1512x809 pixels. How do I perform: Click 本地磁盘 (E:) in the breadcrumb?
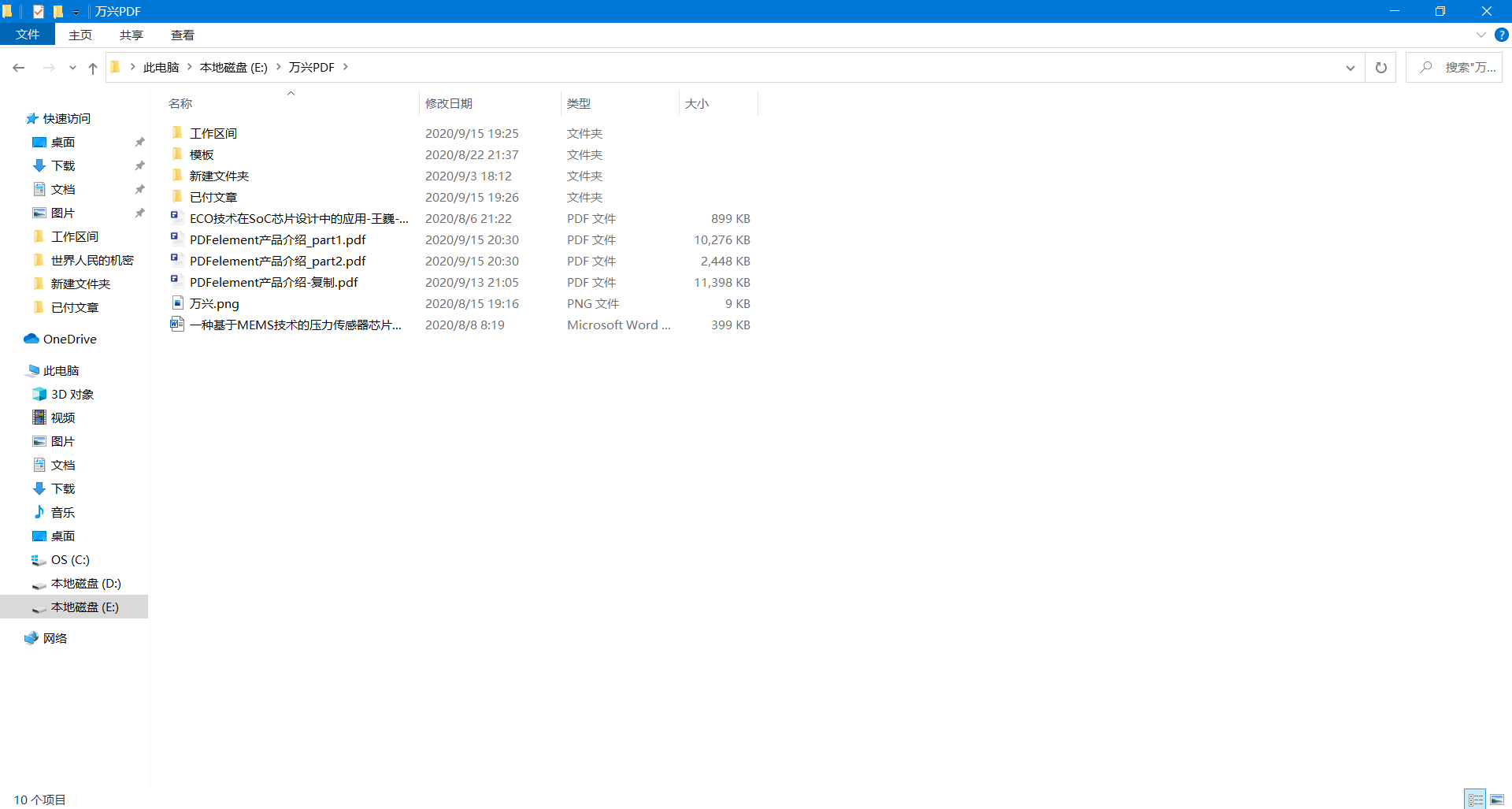point(234,68)
